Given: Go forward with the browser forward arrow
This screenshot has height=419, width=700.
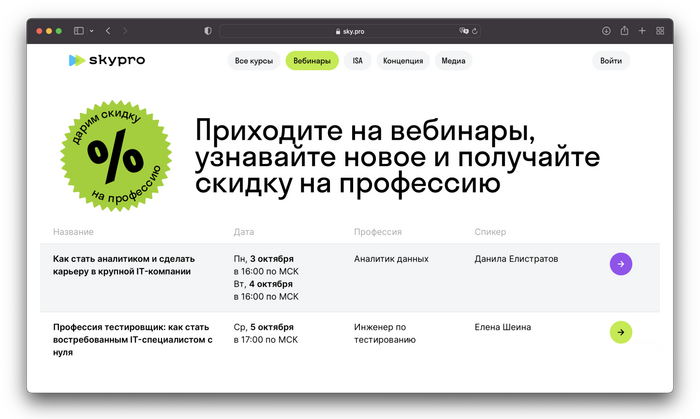Looking at the screenshot, I should [x=125, y=31].
